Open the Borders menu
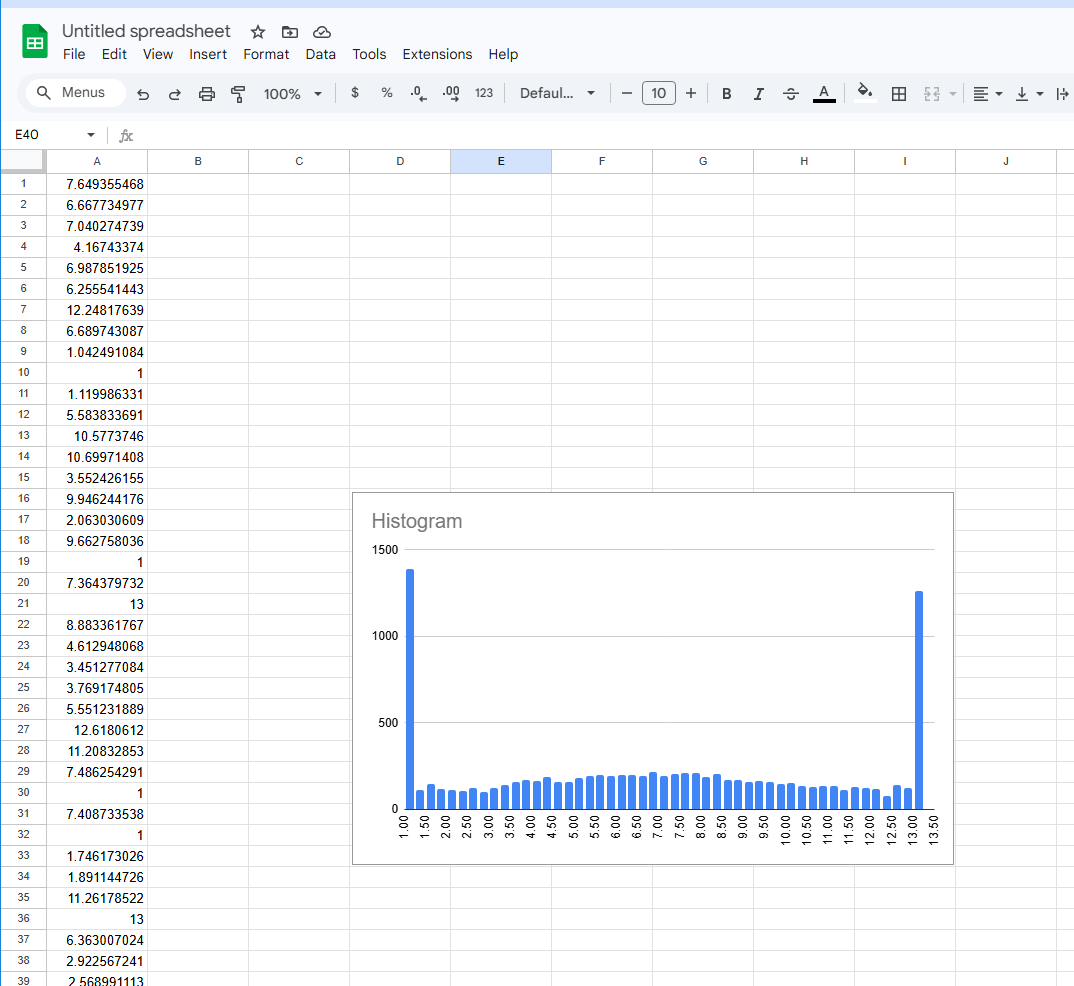 [898, 93]
